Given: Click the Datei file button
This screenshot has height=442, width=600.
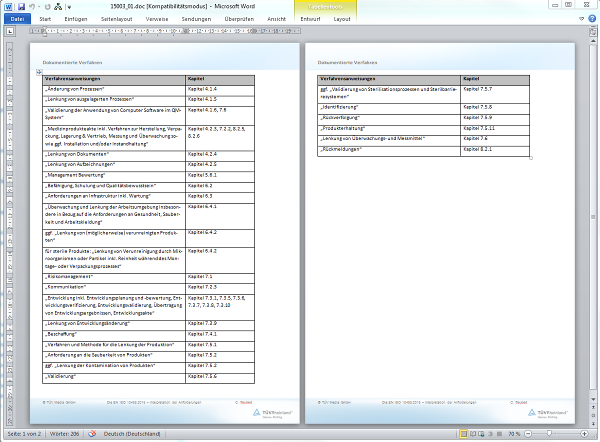Looking at the screenshot, I should click(x=18, y=19).
